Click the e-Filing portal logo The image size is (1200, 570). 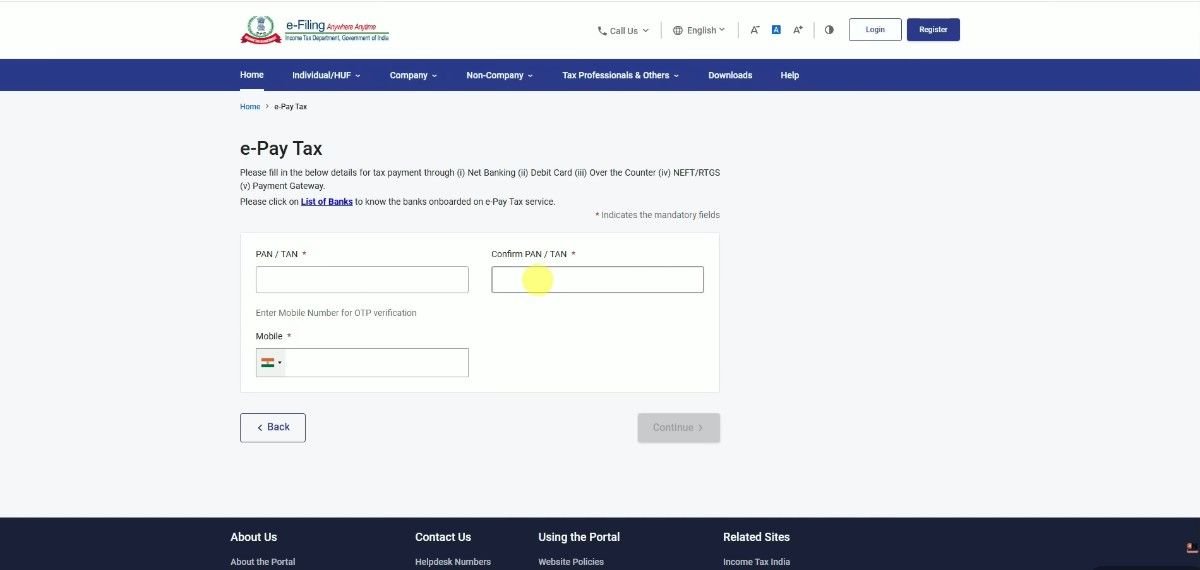(x=315, y=30)
